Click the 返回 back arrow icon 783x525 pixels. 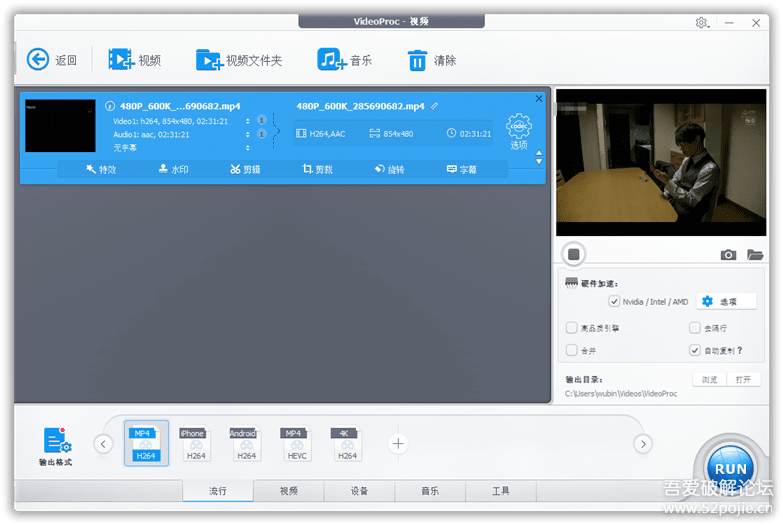point(38,60)
